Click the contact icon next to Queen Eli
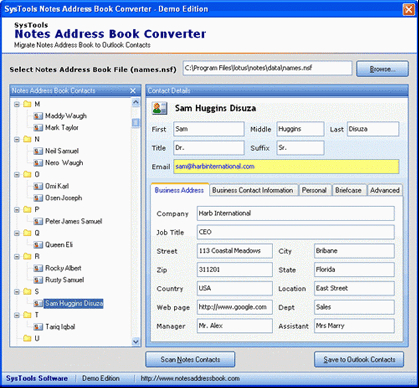This screenshot has width=419, height=388. point(38,245)
